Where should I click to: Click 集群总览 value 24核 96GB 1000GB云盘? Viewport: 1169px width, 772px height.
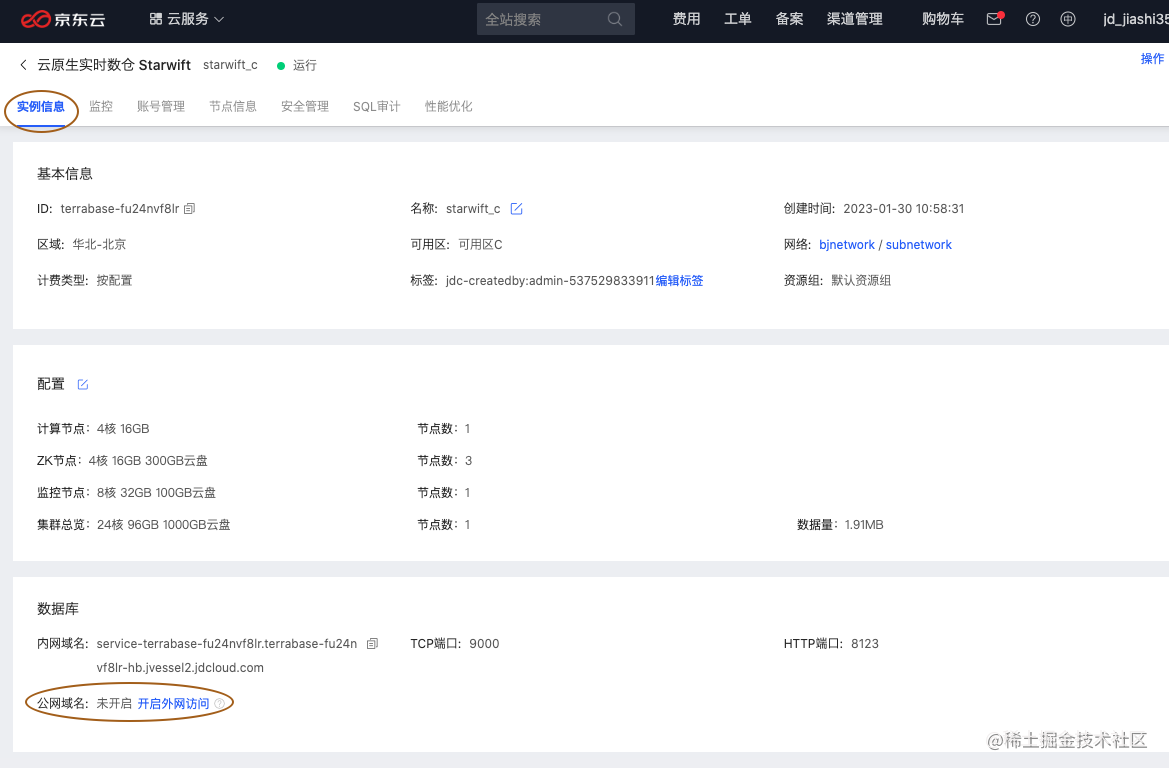point(163,525)
